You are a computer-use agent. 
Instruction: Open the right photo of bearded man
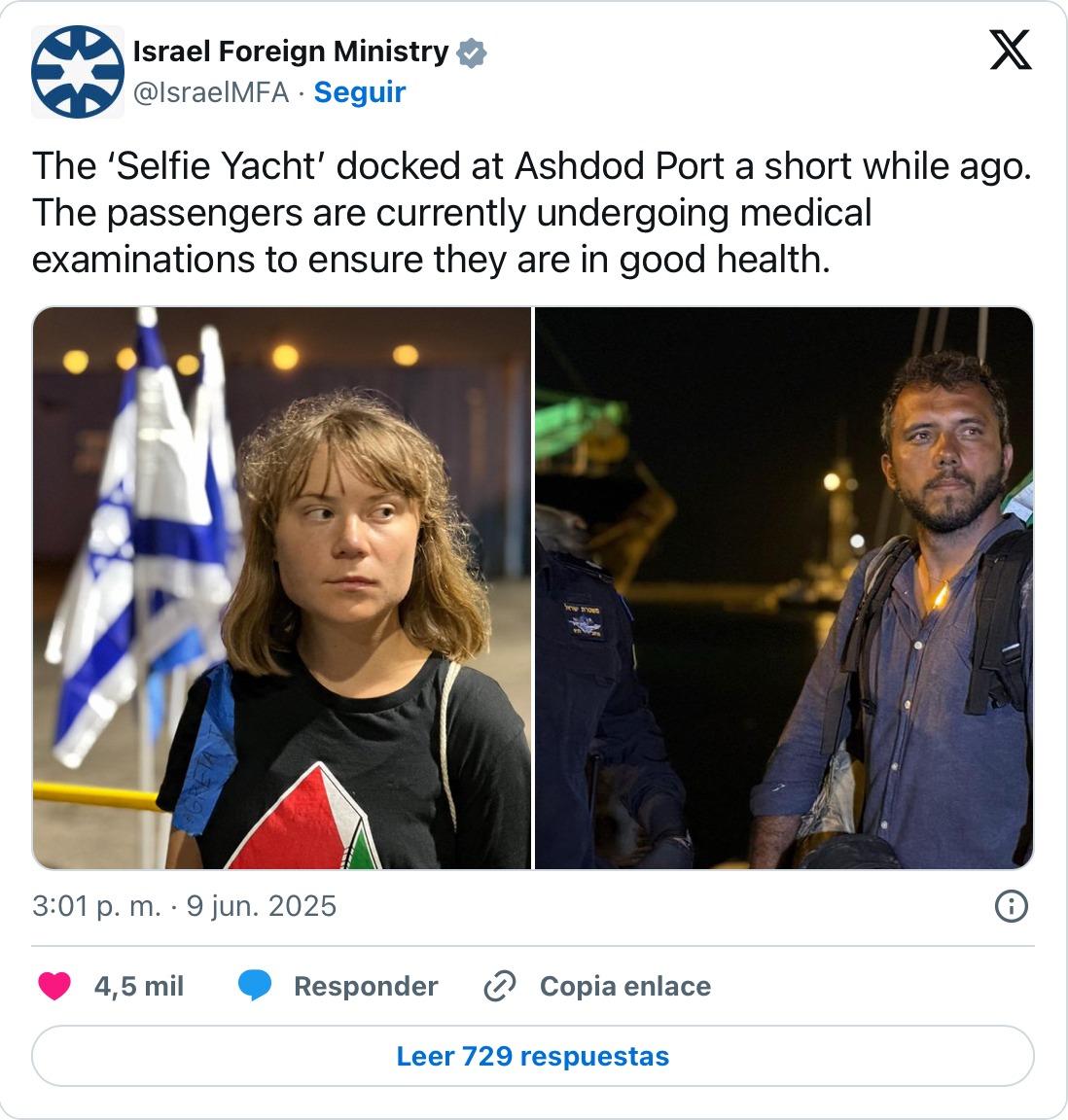(784, 588)
